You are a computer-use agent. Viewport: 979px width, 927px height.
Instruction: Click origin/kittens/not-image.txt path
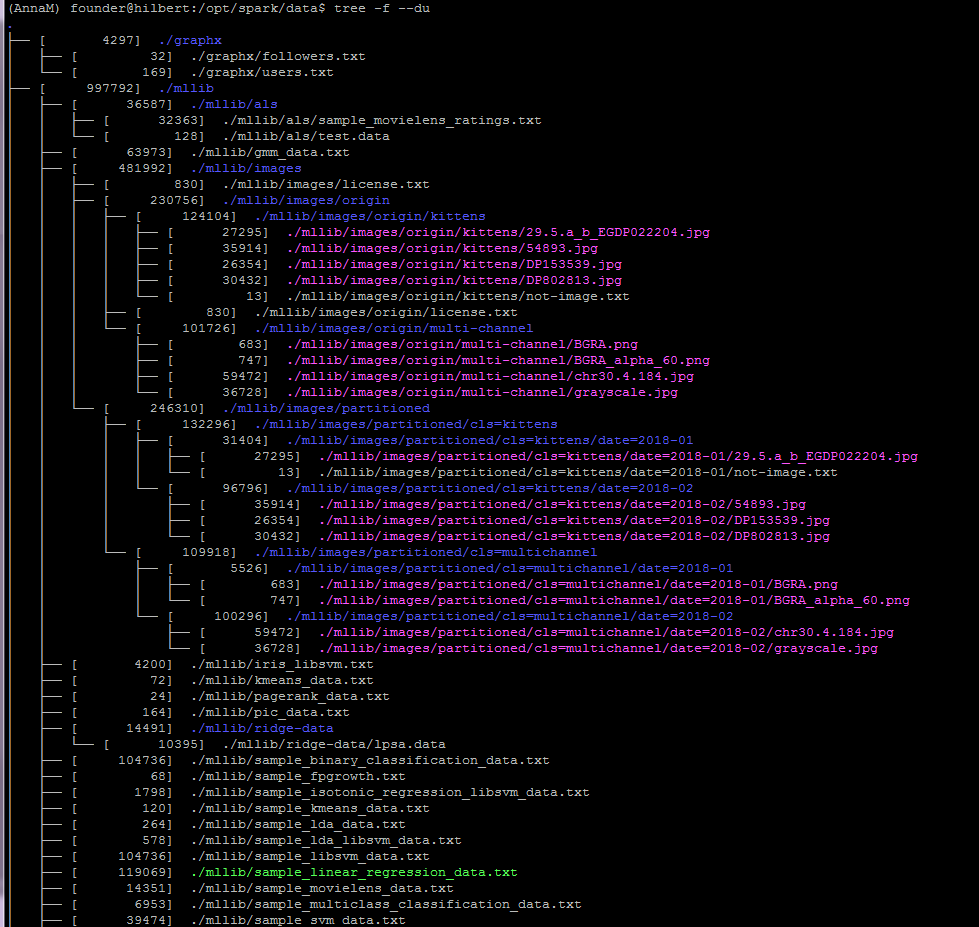(458, 297)
